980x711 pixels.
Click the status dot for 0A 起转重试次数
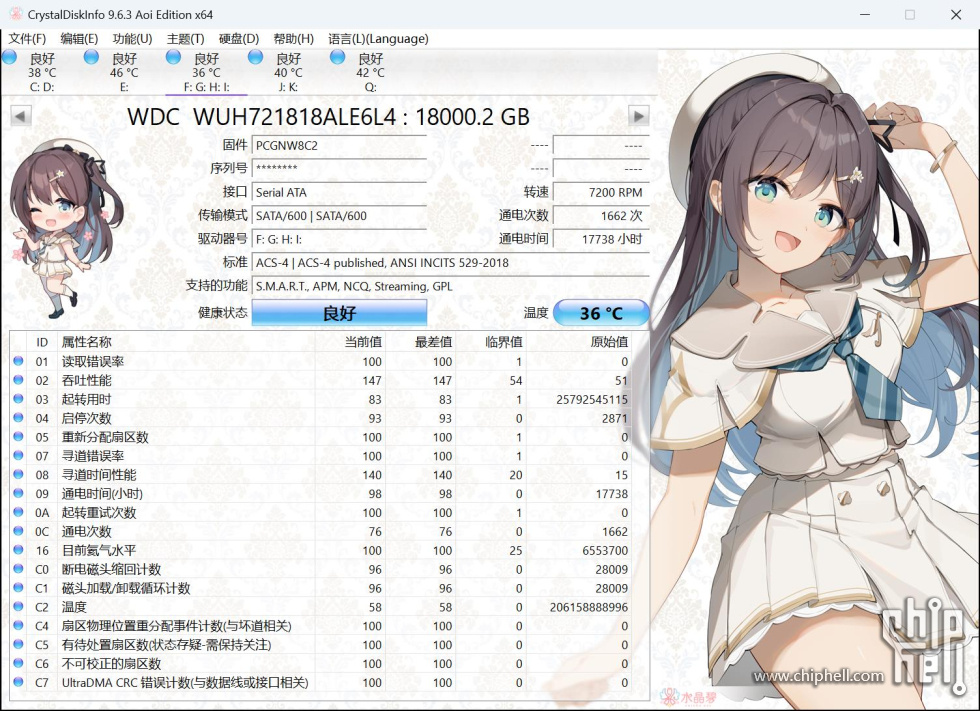click(x=18, y=512)
